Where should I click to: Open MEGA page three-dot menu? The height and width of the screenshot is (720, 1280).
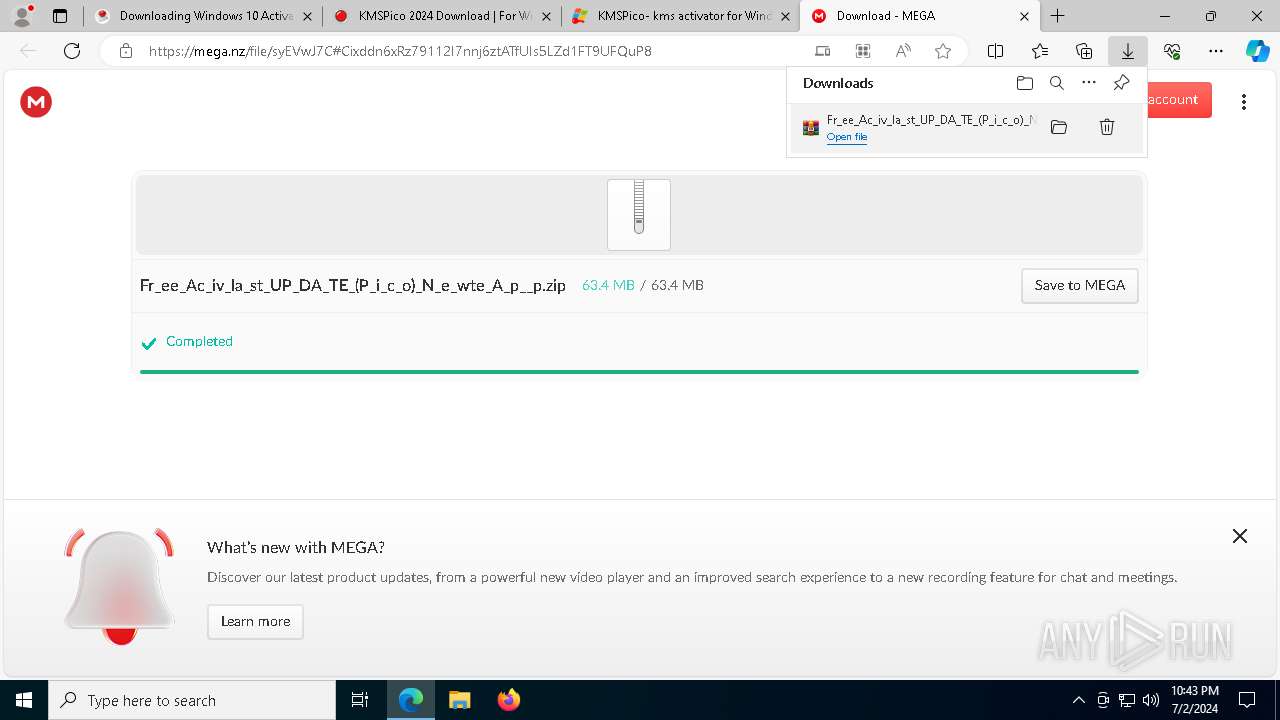pos(1244,101)
